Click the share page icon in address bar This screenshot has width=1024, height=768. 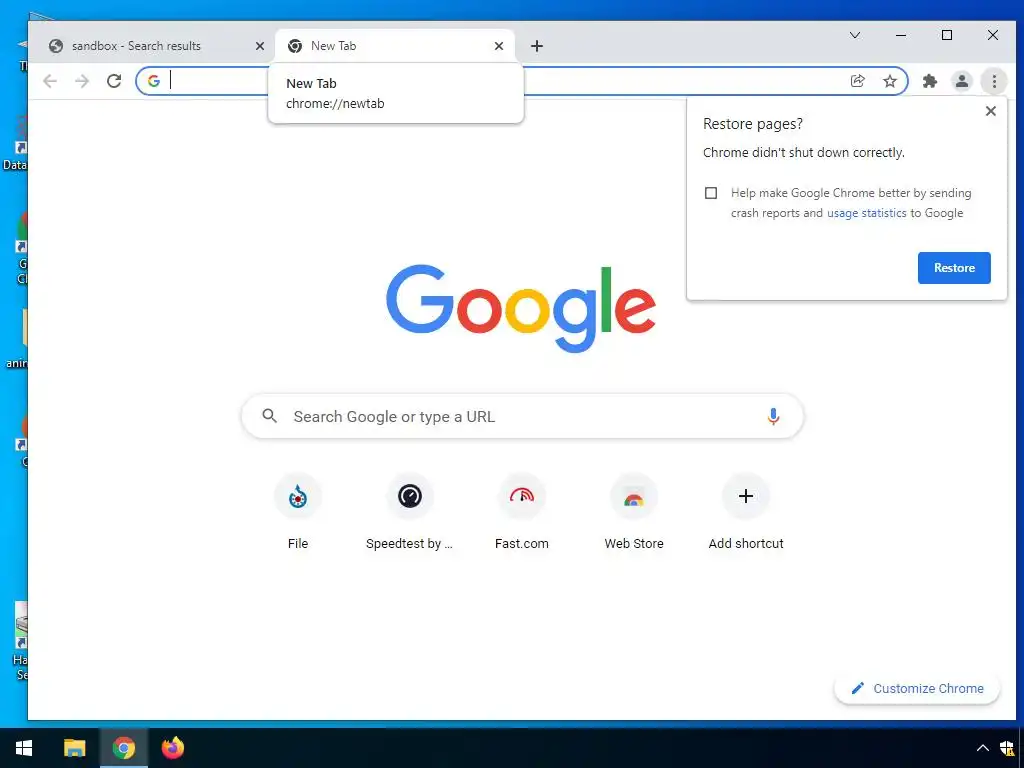pos(857,81)
